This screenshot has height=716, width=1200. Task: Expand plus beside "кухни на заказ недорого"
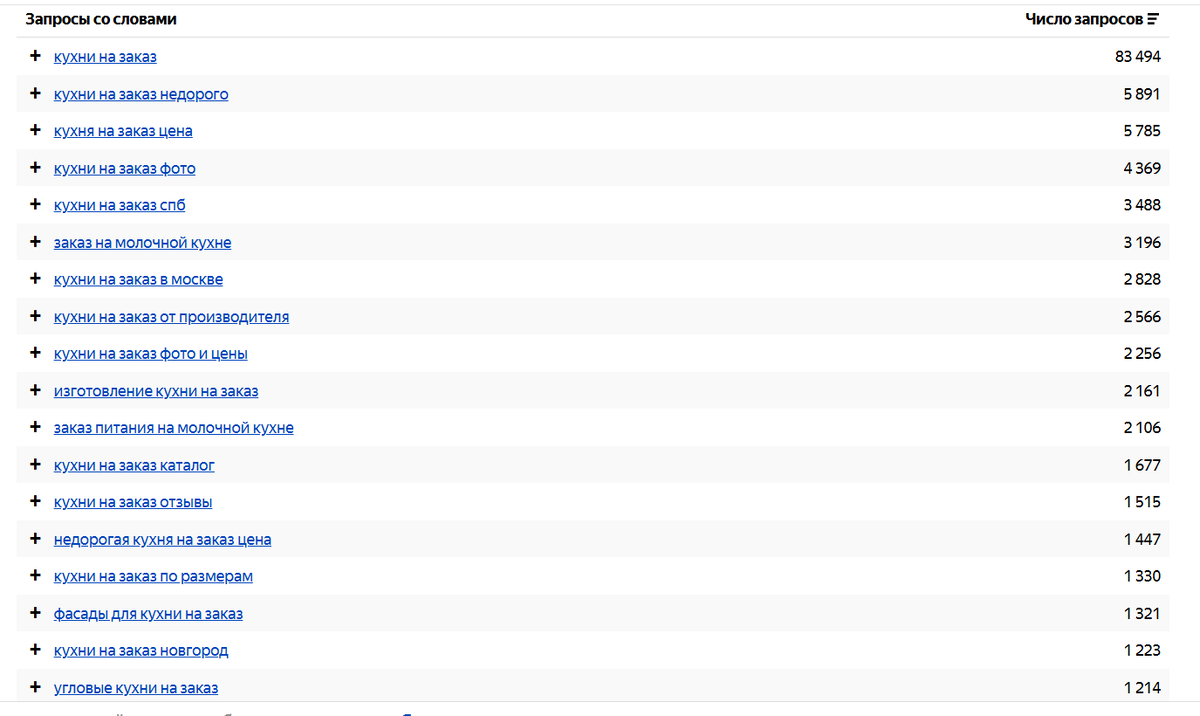pos(35,93)
